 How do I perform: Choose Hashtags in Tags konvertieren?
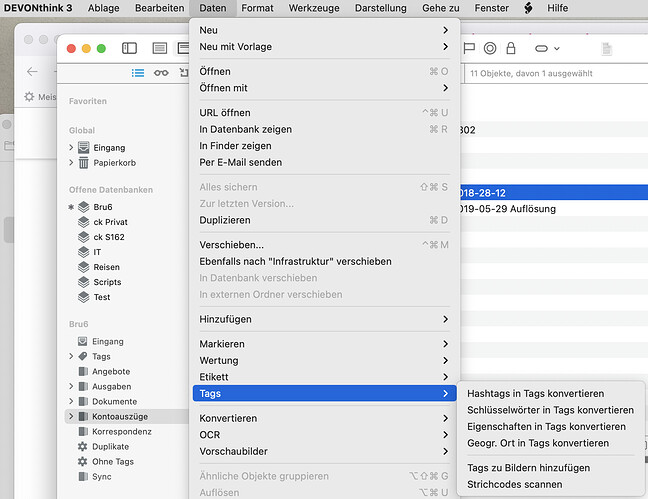(535, 394)
